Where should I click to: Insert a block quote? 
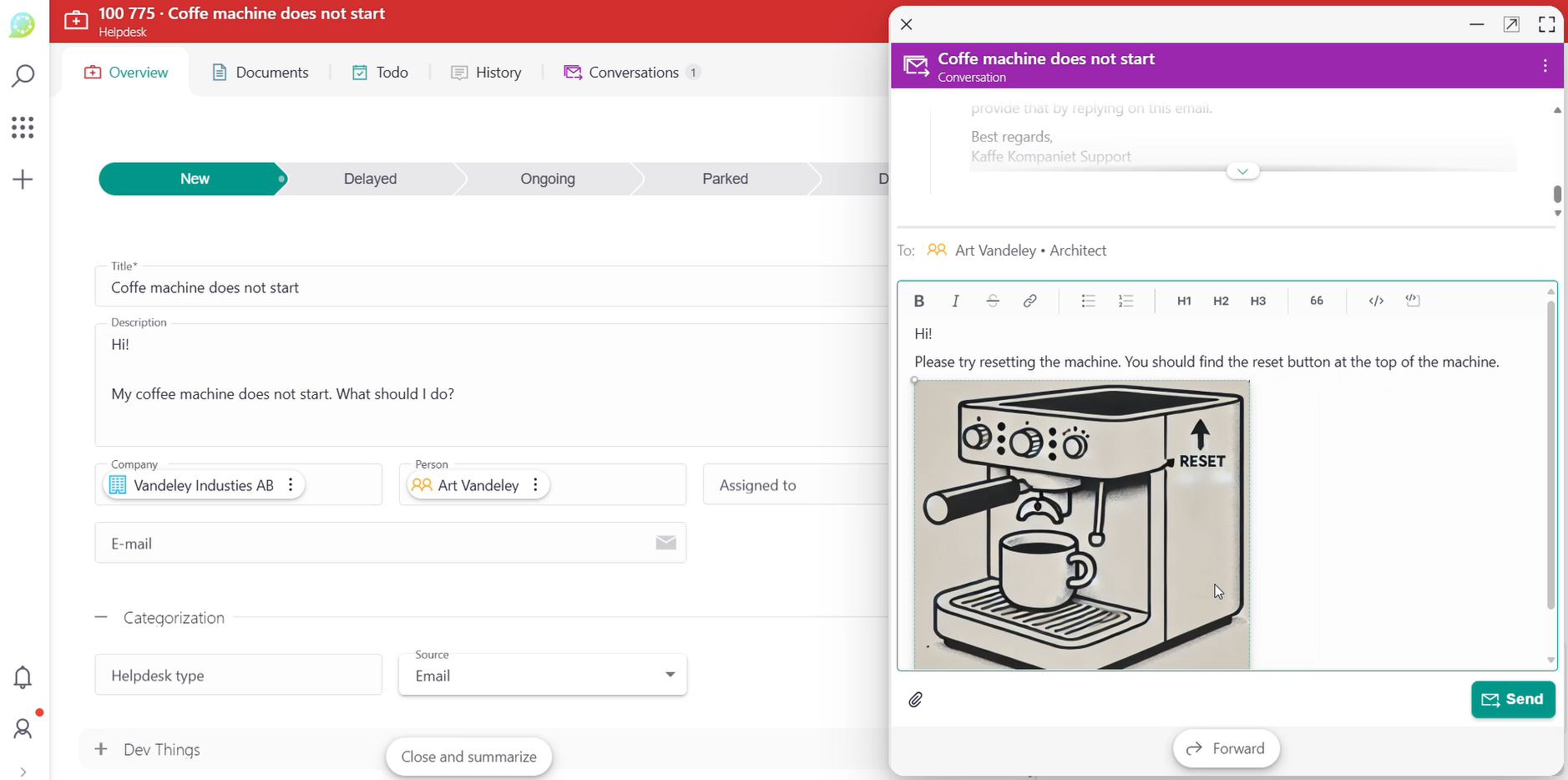click(1317, 301)
